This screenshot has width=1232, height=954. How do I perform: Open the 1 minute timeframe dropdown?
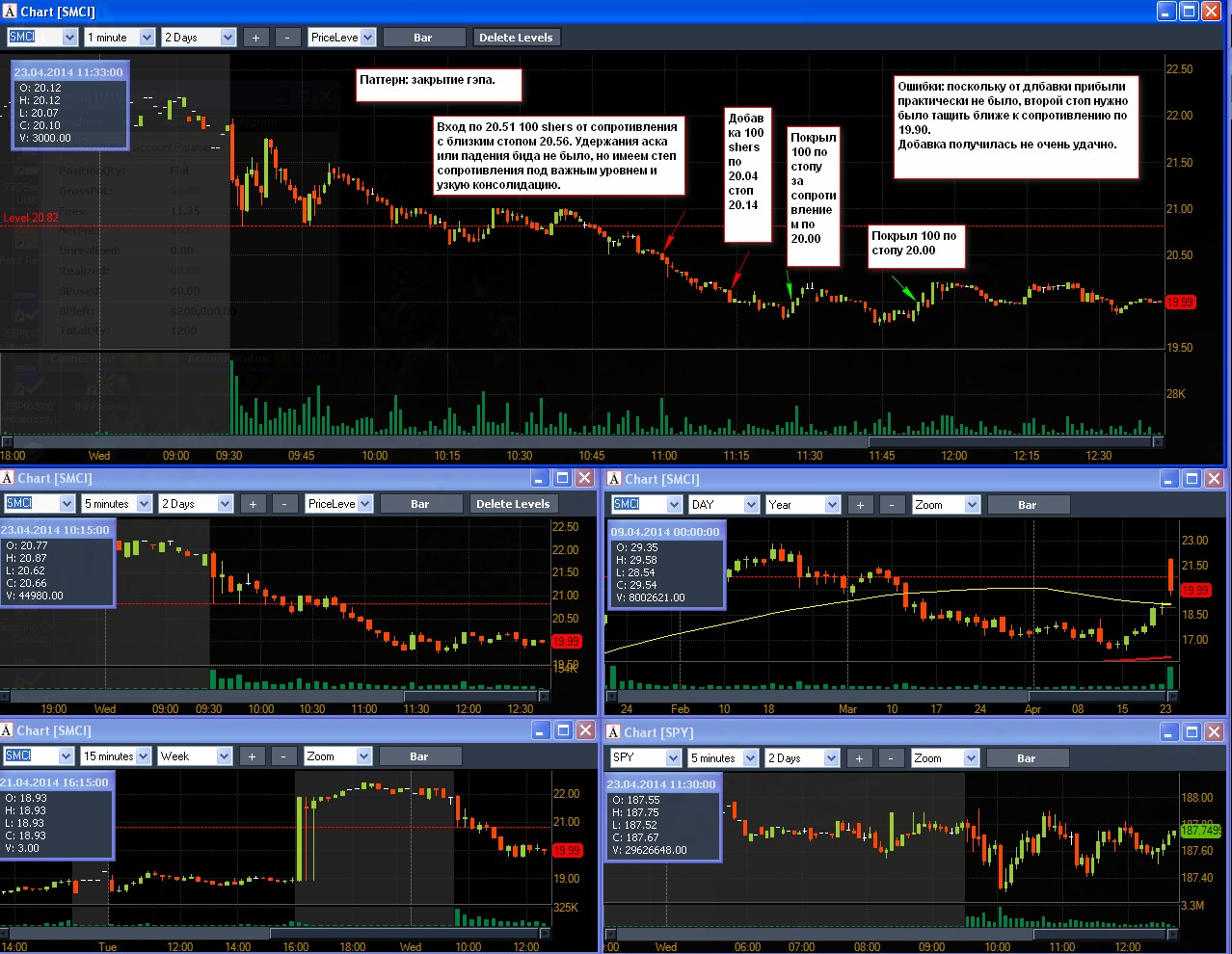coord(147,38)
